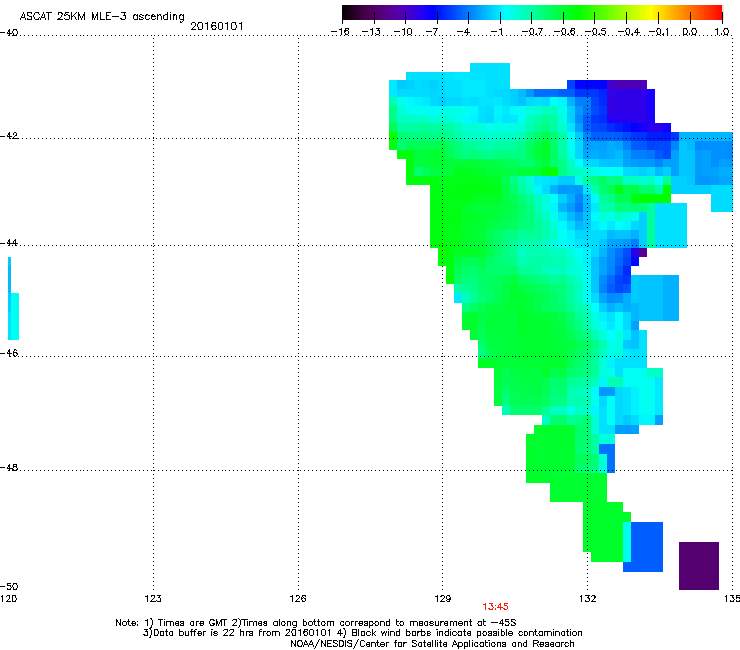Click the colorbar label -10
Viewport: 740px width, 650px height.
403,32
